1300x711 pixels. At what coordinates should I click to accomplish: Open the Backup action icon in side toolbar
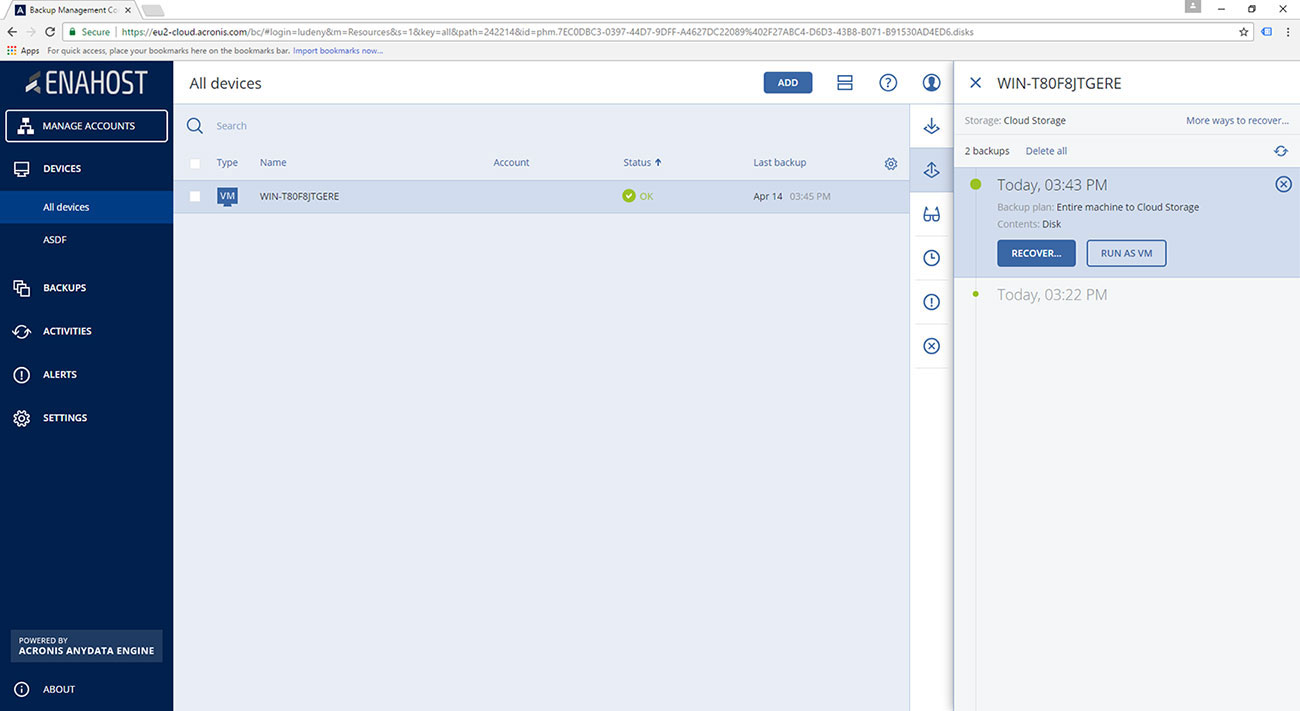931,126
